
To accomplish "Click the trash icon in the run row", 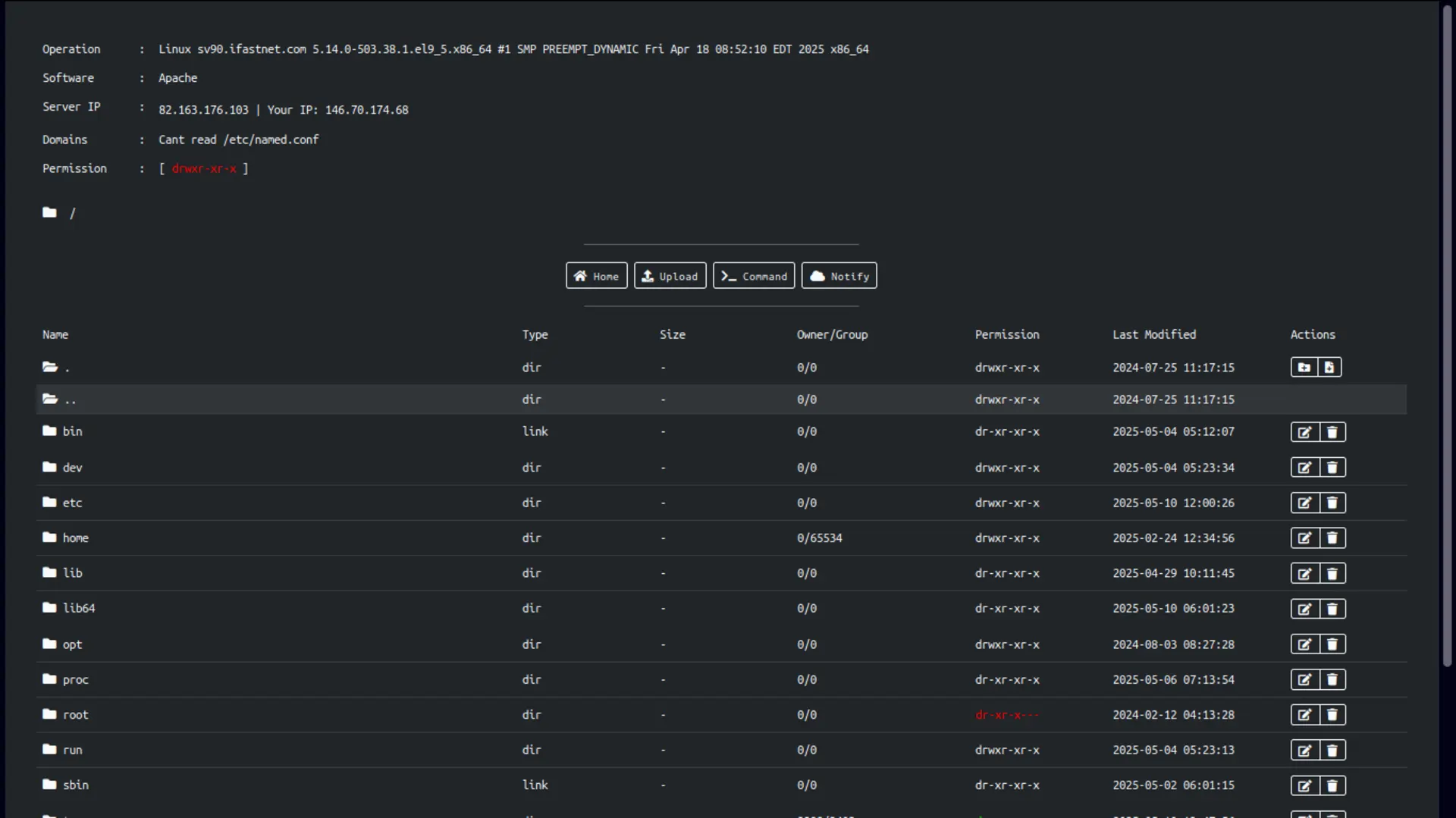I will pyautogui.click(x=1332, y=751).
